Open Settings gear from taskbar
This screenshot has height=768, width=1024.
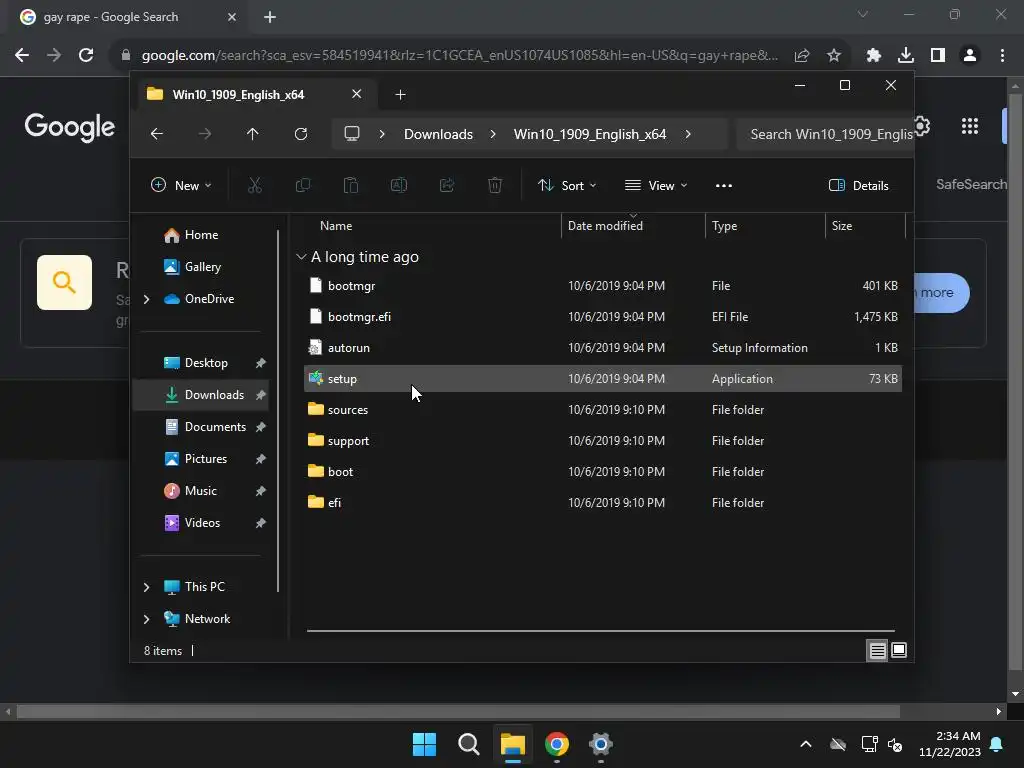pos(601,744)
